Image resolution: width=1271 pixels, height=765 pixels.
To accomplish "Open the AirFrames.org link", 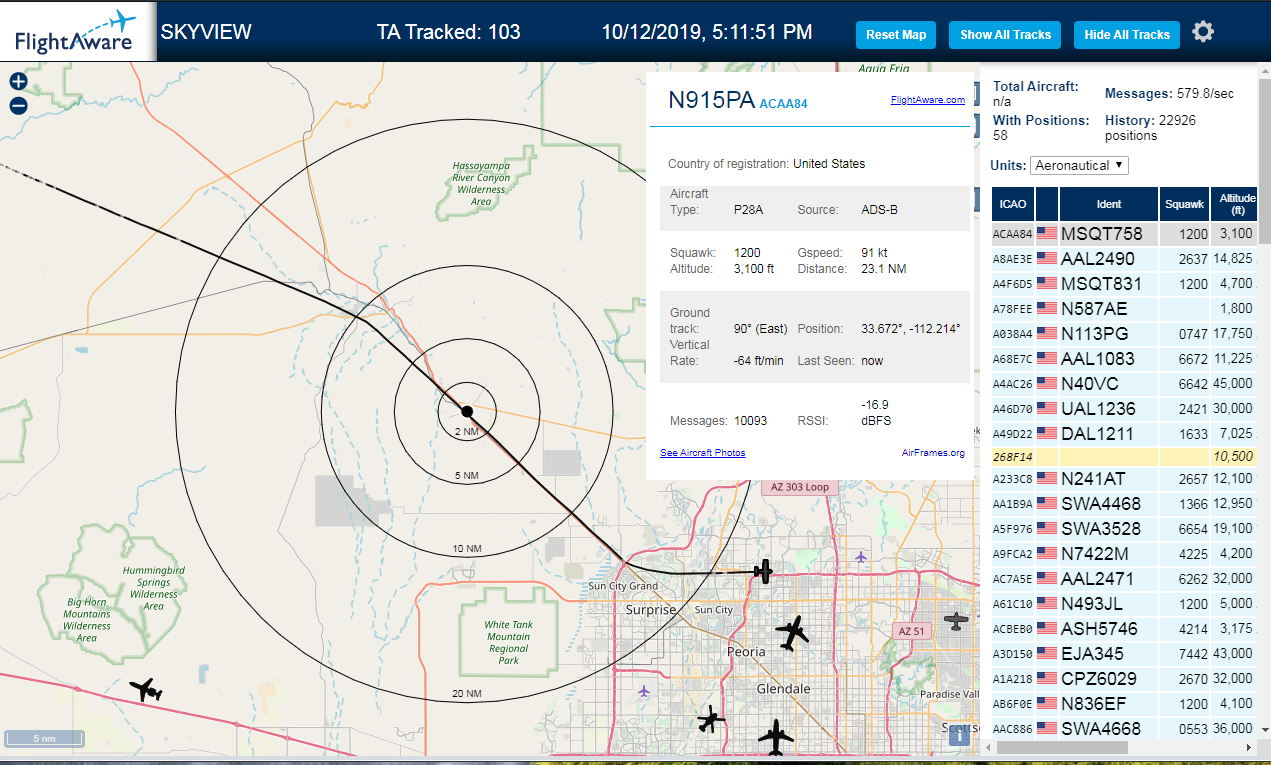I will [933, 453].
